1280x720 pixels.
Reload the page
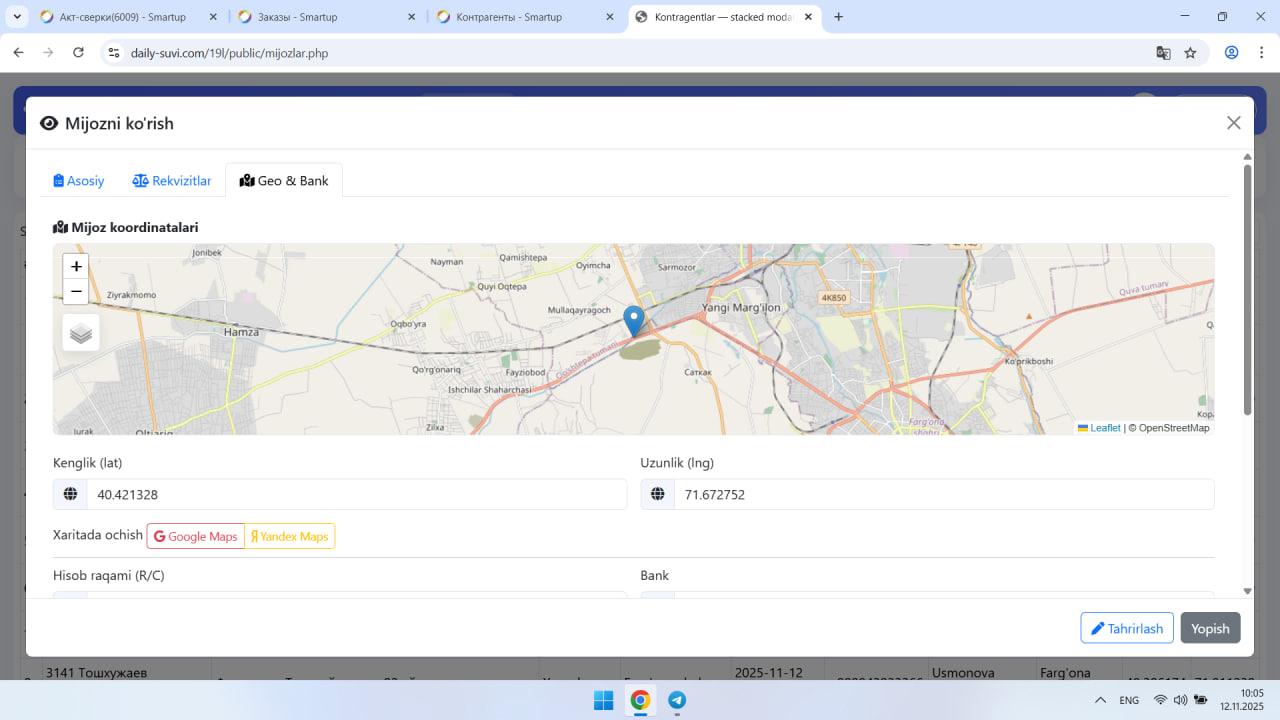pos(78,53)
